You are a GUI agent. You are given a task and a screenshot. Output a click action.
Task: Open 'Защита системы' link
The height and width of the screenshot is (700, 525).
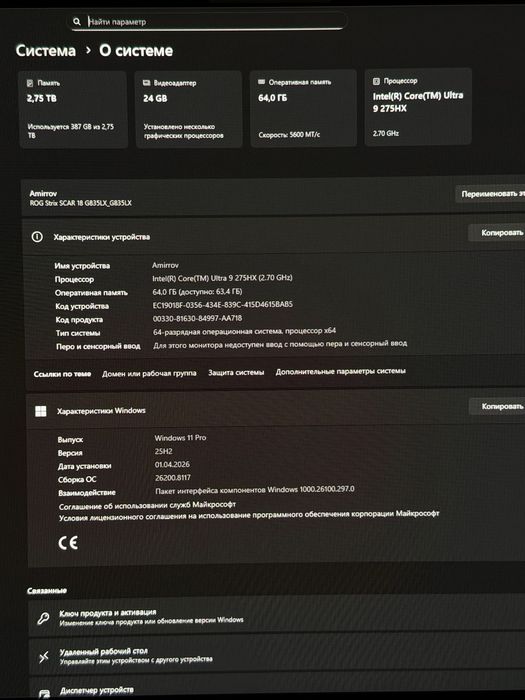(236, 372)
